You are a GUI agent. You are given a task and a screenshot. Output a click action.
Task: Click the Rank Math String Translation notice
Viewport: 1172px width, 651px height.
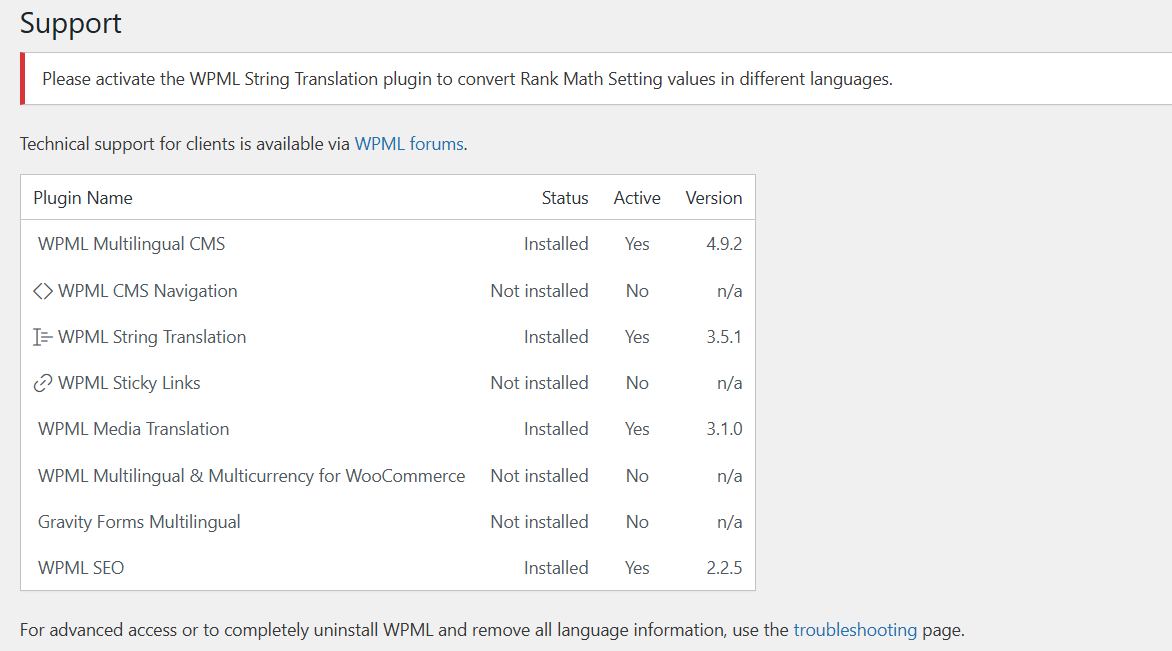[467, 79]
